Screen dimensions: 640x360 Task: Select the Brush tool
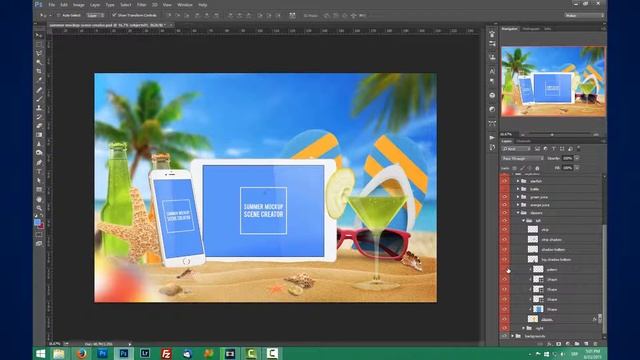click(39, 99)
